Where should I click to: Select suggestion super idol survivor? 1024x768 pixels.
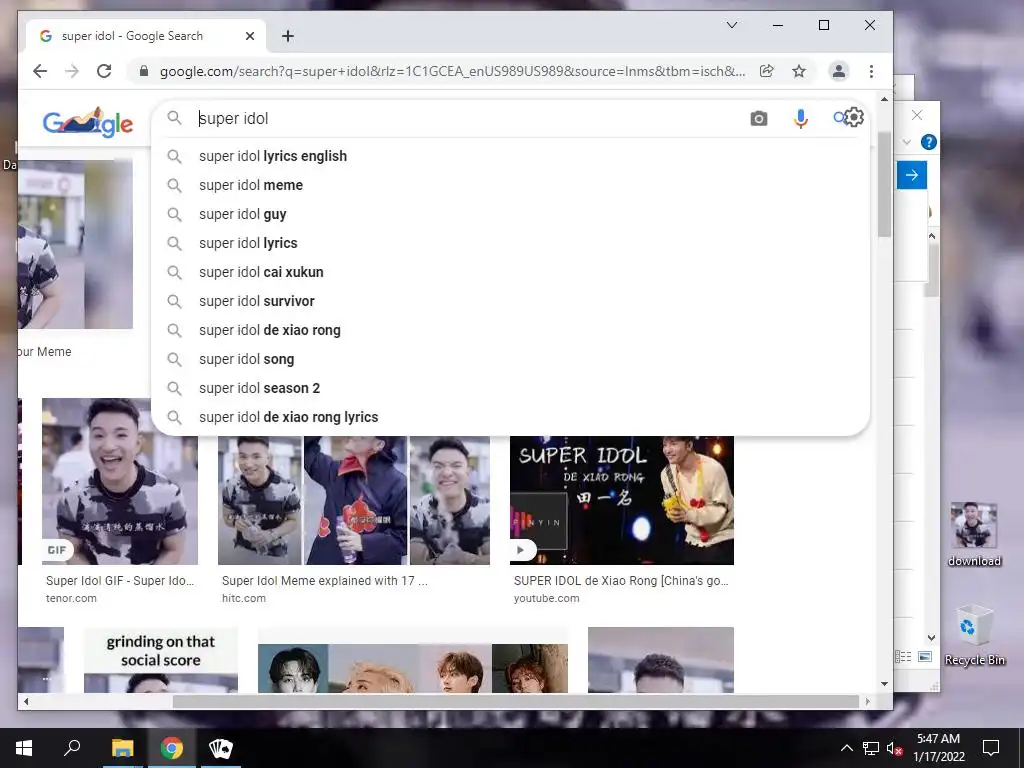(x=511, y=301)
